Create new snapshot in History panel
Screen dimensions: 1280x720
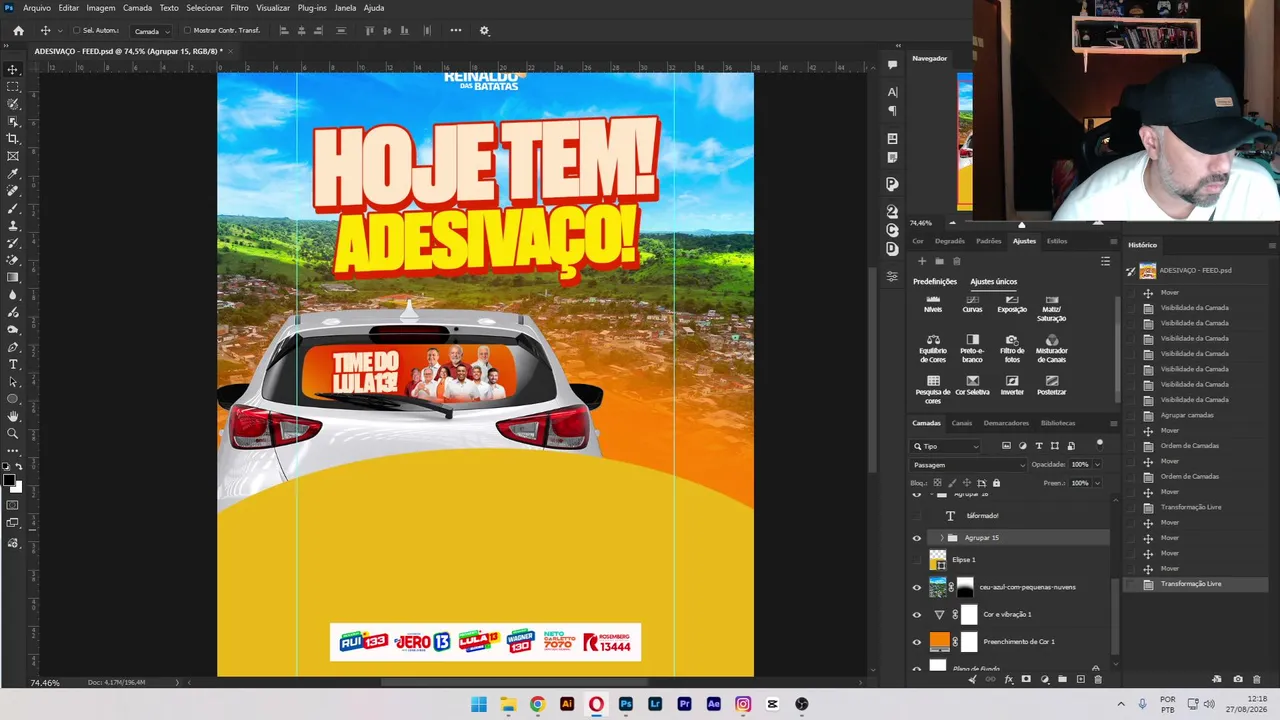1238,680
